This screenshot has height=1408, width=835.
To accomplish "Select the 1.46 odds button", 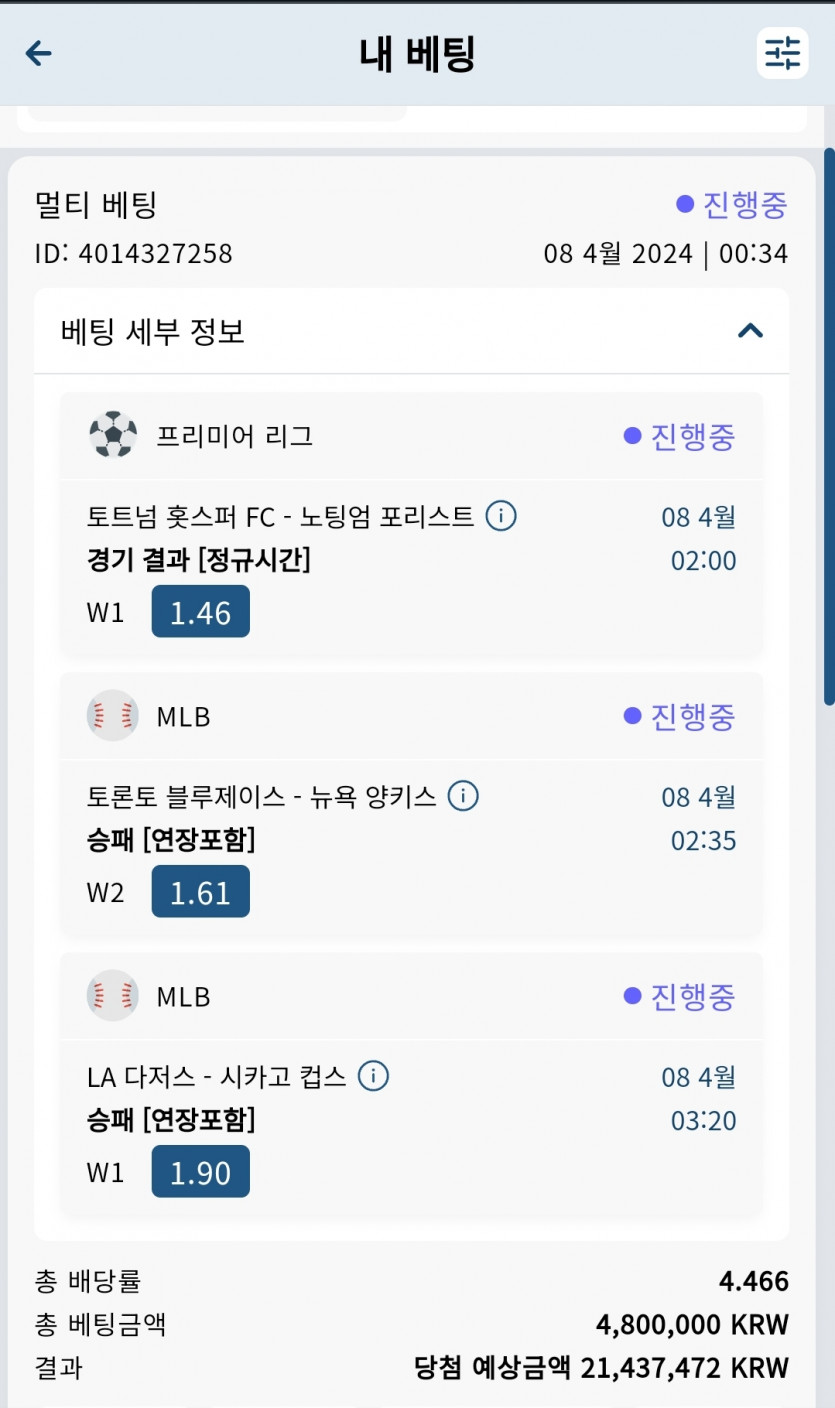I will point(201,612).
